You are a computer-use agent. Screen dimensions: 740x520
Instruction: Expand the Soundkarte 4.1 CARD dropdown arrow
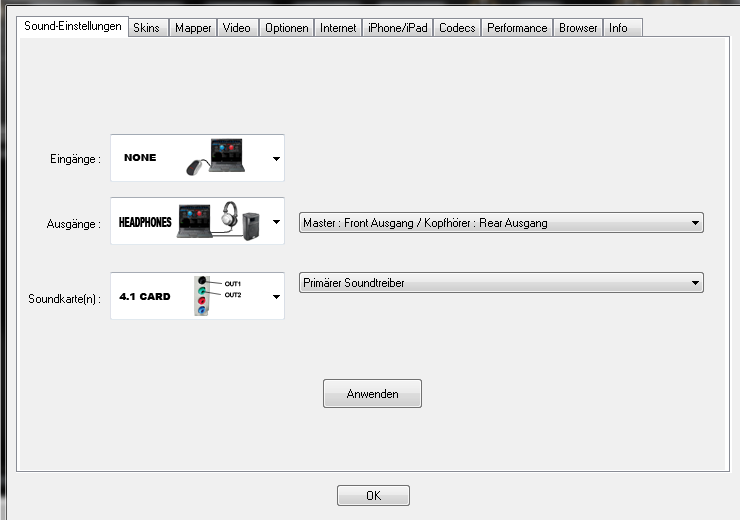coord(276,296)
